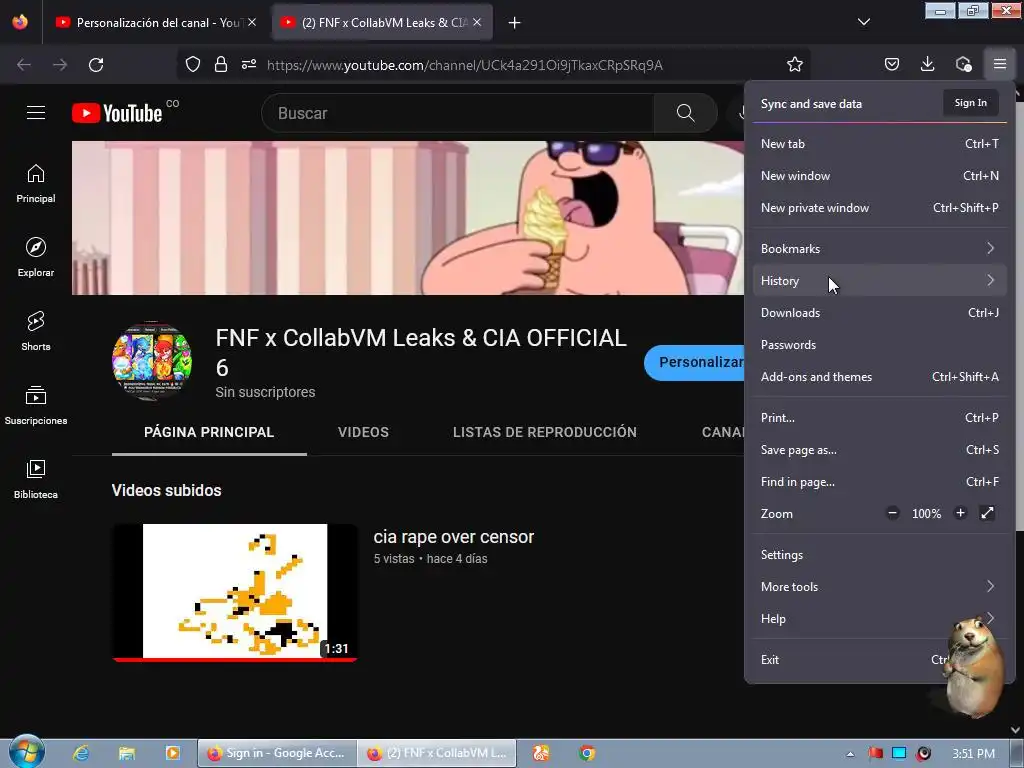Open Shorts in YouTube sidebar
The height and width of the screenshot is (768, 1024).
tap(36, 331)
